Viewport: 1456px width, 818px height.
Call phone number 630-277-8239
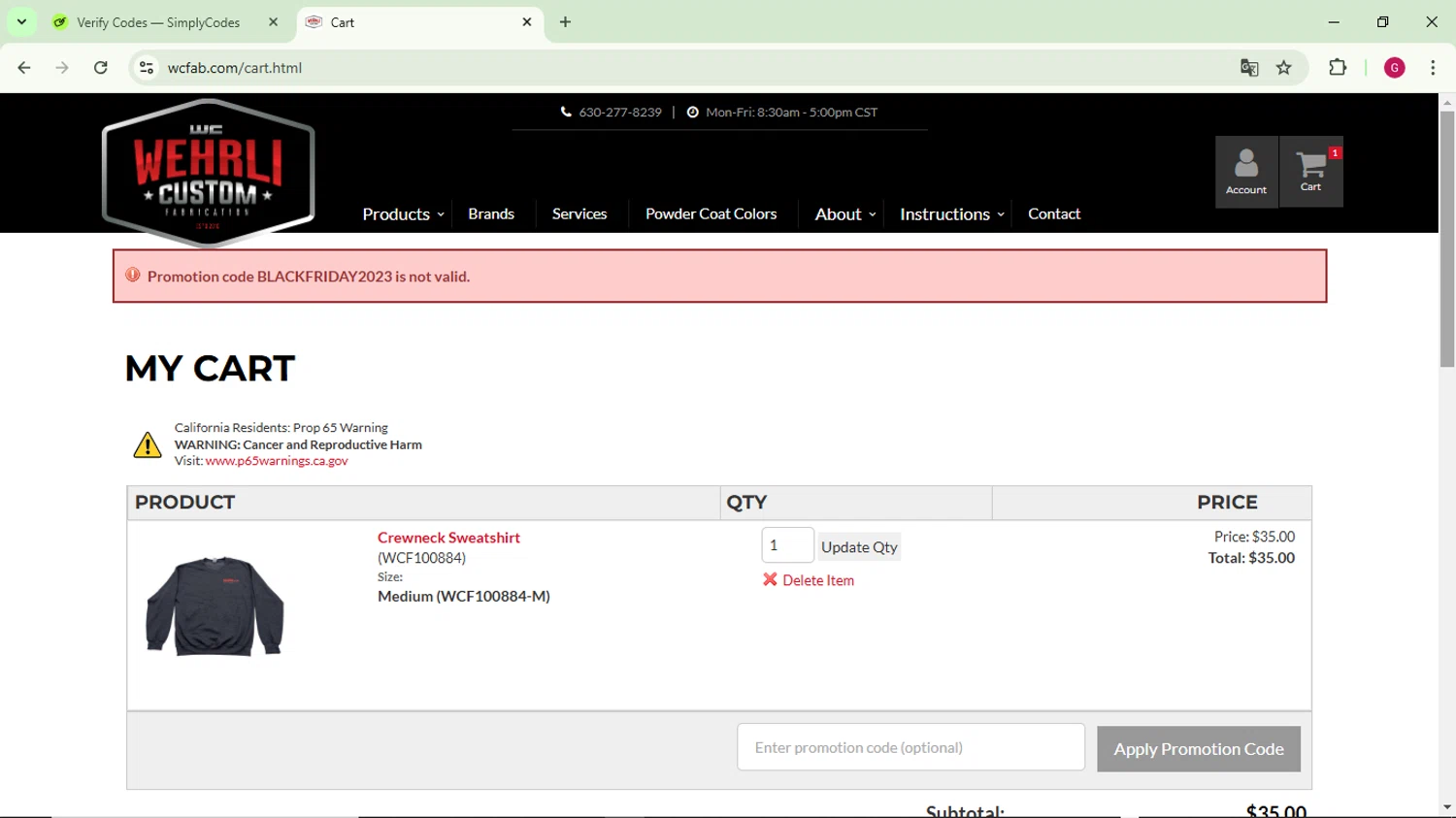coord(619,113)
